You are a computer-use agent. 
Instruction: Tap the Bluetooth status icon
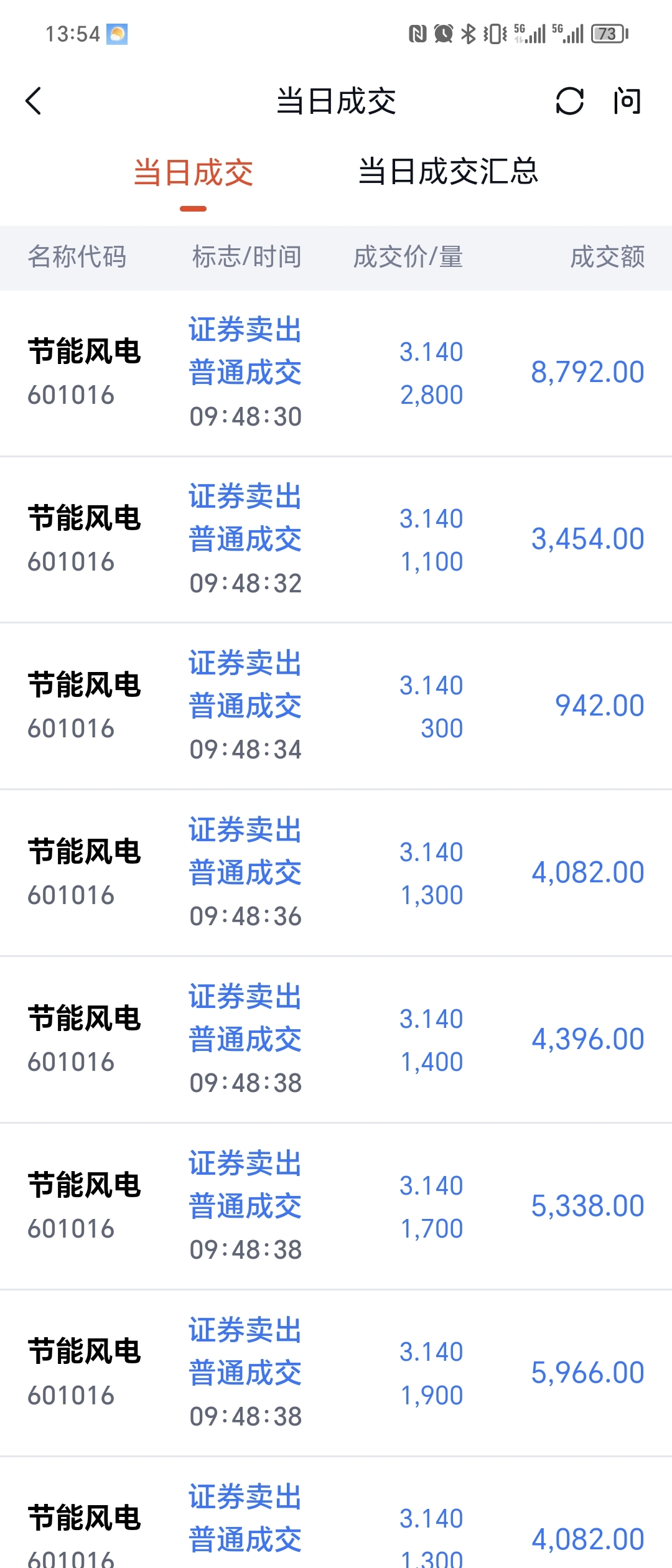468,34
